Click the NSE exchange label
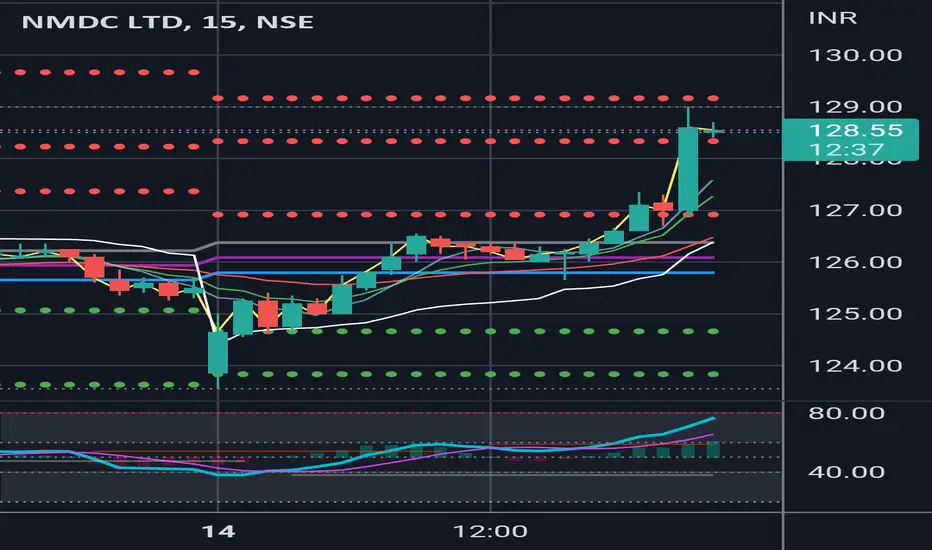The image size is (932, 550). pos(285,22)
